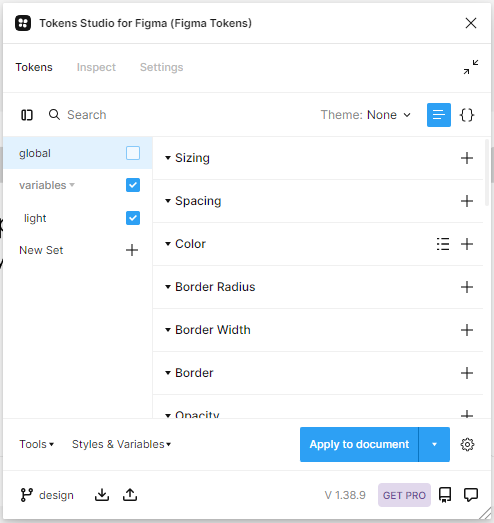Add a new Spacing token
494x523 pixels.
pyautogui.click(x=467, y=201)
